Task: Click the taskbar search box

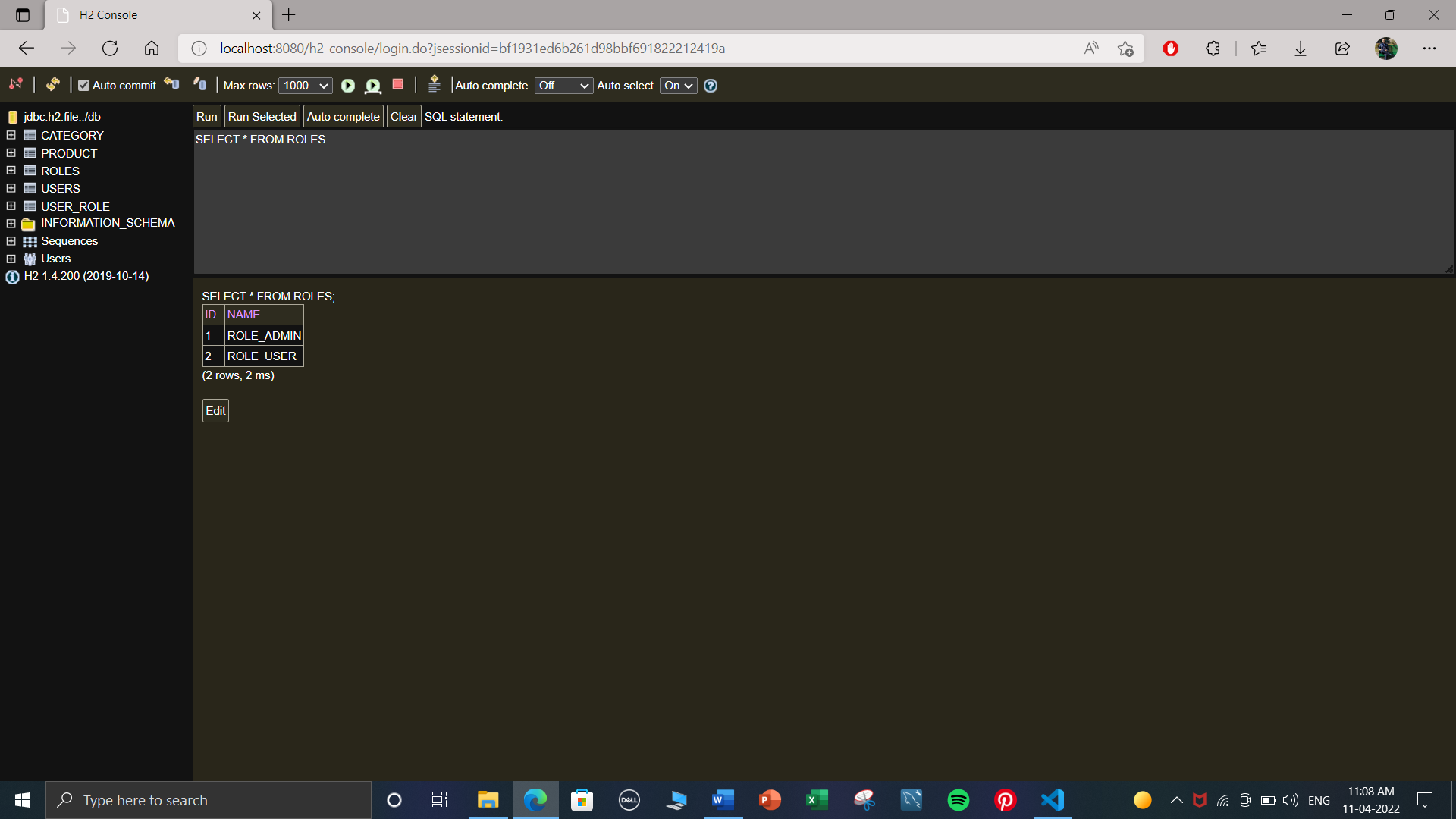Action: pos(209,800)
